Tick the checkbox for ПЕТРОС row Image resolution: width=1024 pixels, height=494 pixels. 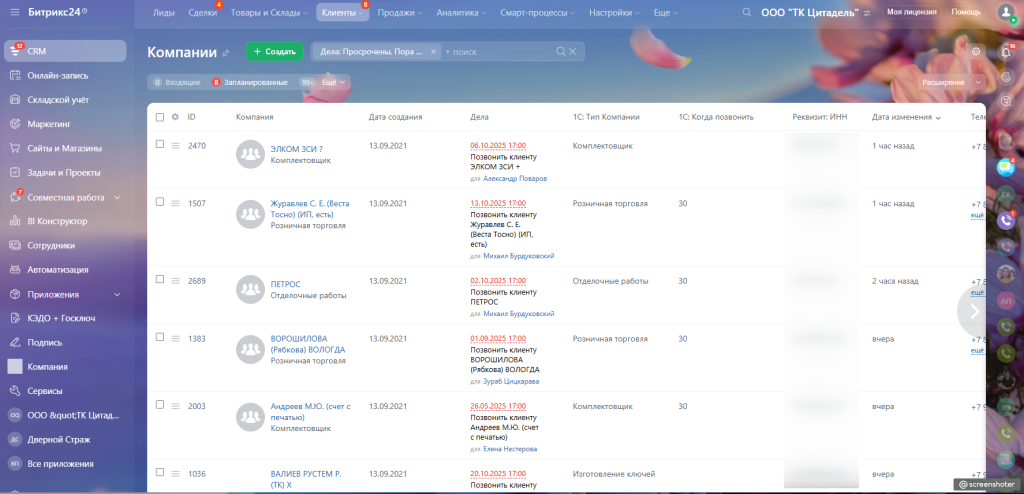point(160,280)
